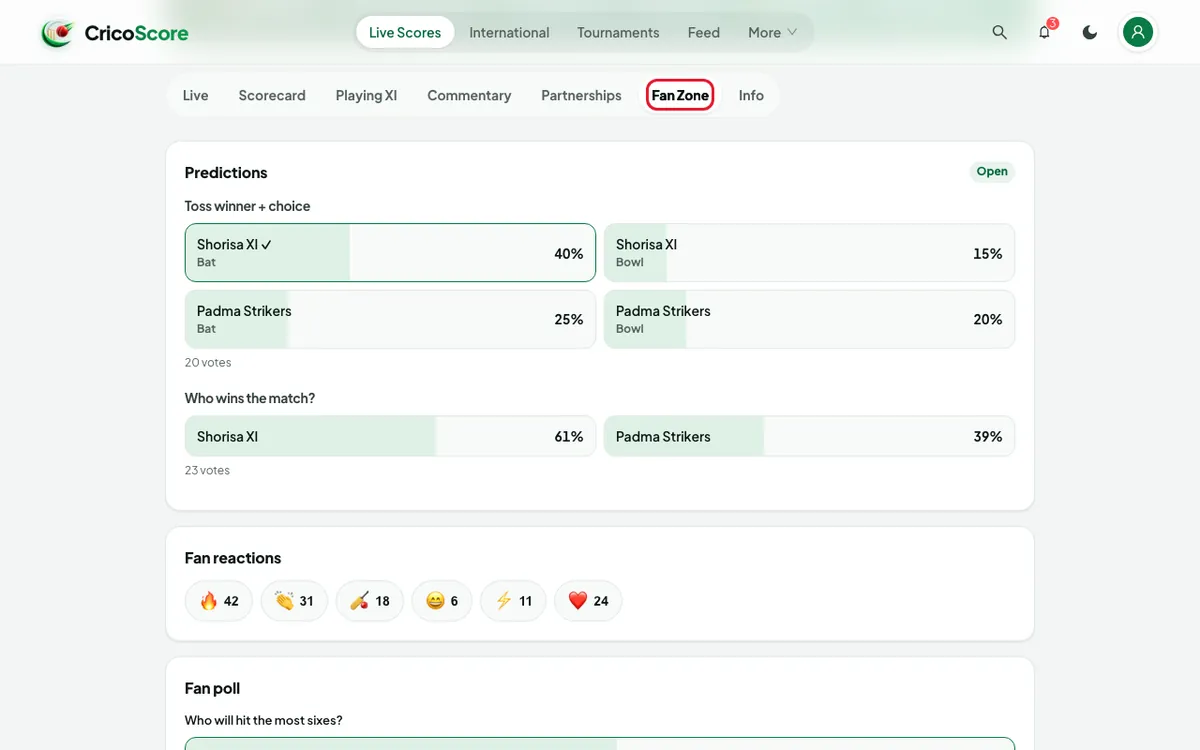Switch to the Scorecard tab

[x=272, y=95]
